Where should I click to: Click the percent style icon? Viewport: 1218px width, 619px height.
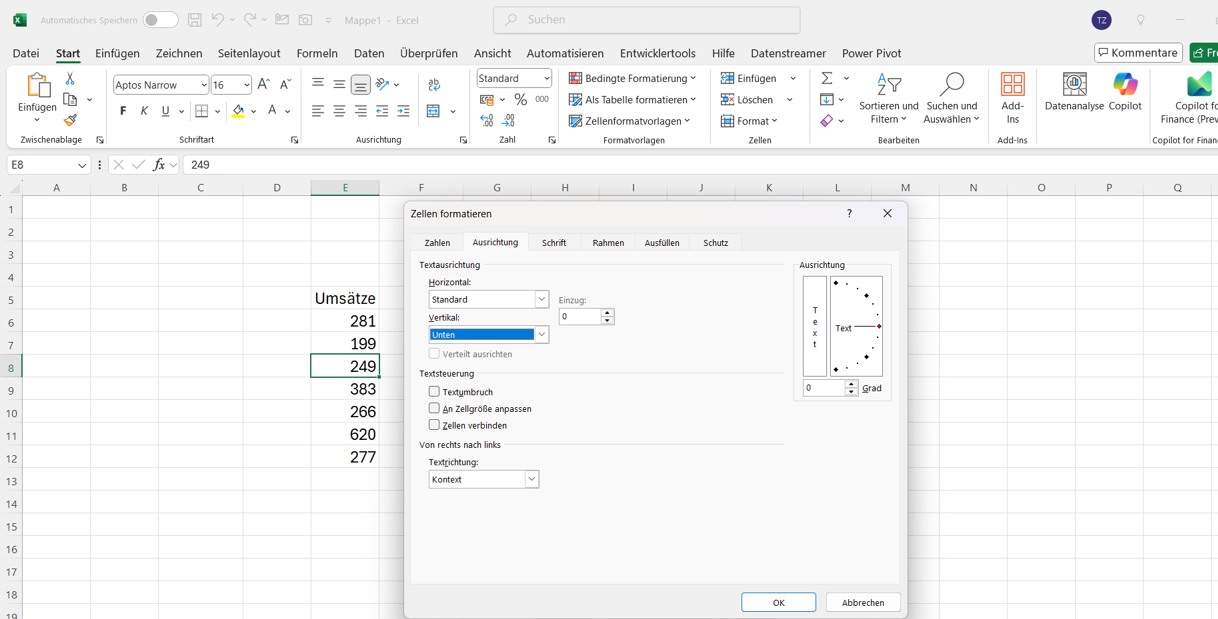click(520, 99)
